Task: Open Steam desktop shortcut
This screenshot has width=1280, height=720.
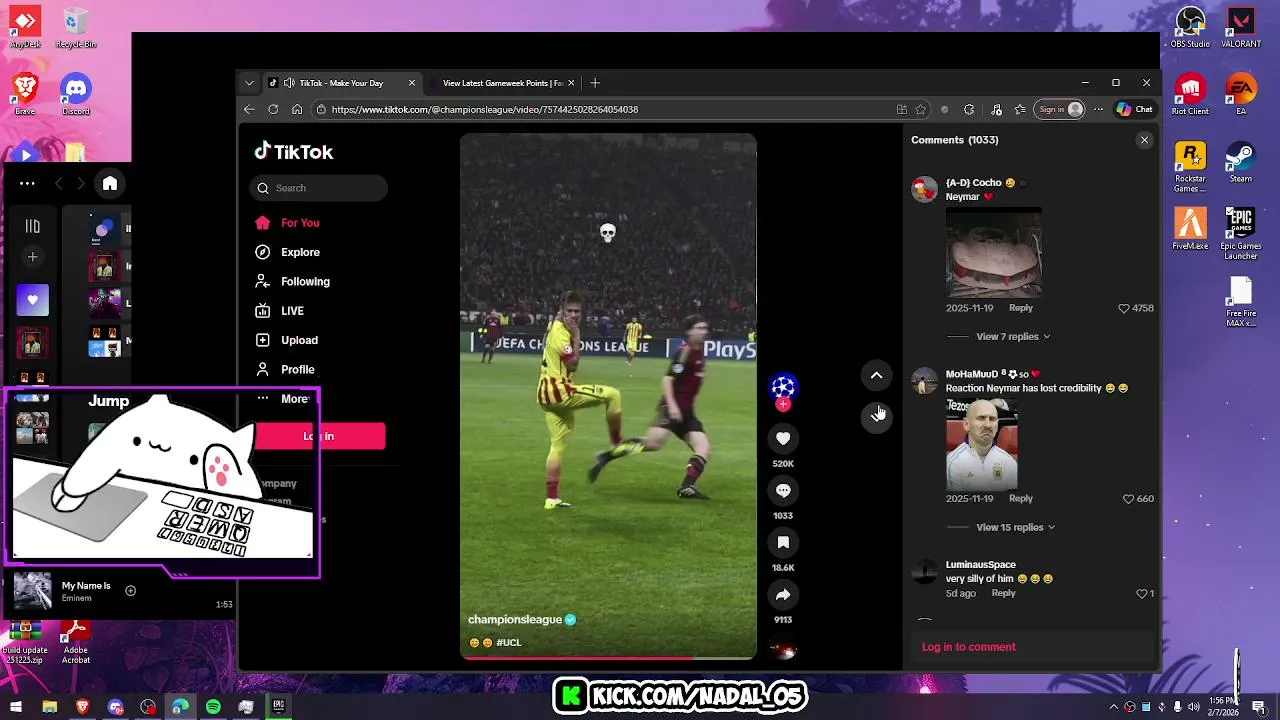Action: 1241,162
